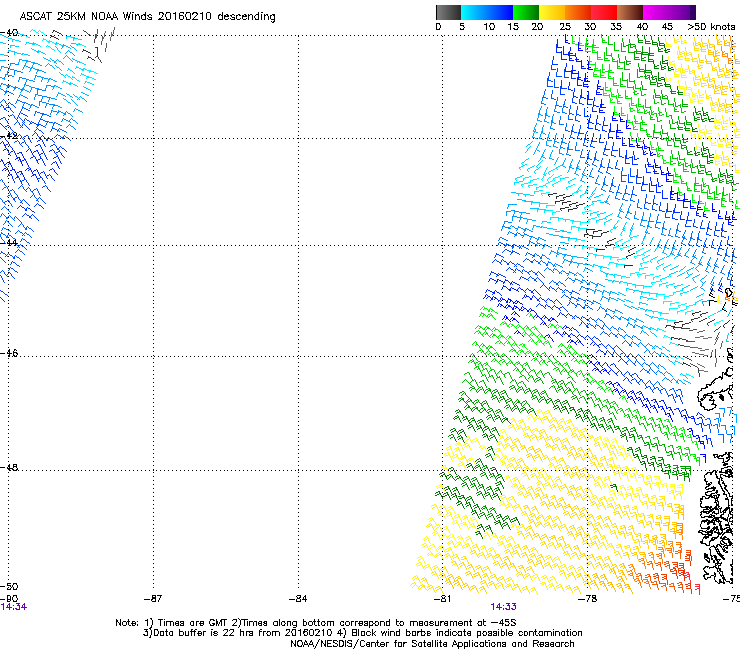Image resolution: width=740 pixels, height=650 pixels.
Task: Click the red 30-35 knots legend segment
Action: [604, 12]
